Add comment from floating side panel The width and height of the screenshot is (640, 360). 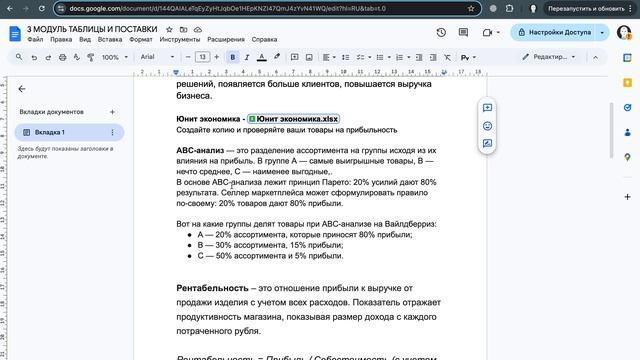[487, 108]
